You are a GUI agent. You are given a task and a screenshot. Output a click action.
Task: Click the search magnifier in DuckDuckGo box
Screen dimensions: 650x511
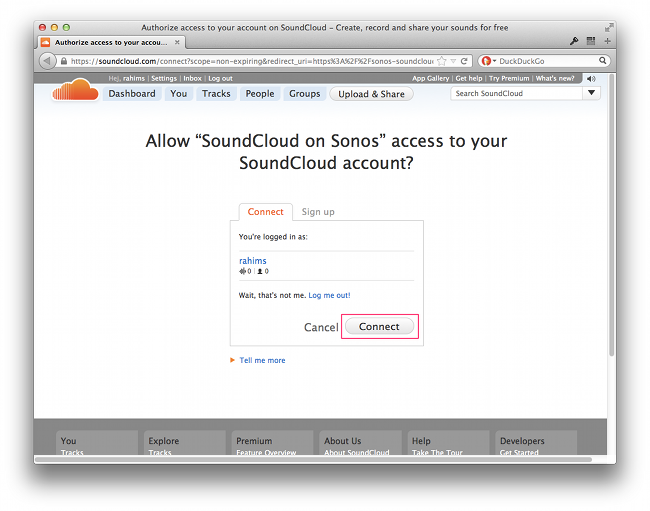[x=602, y=61]
